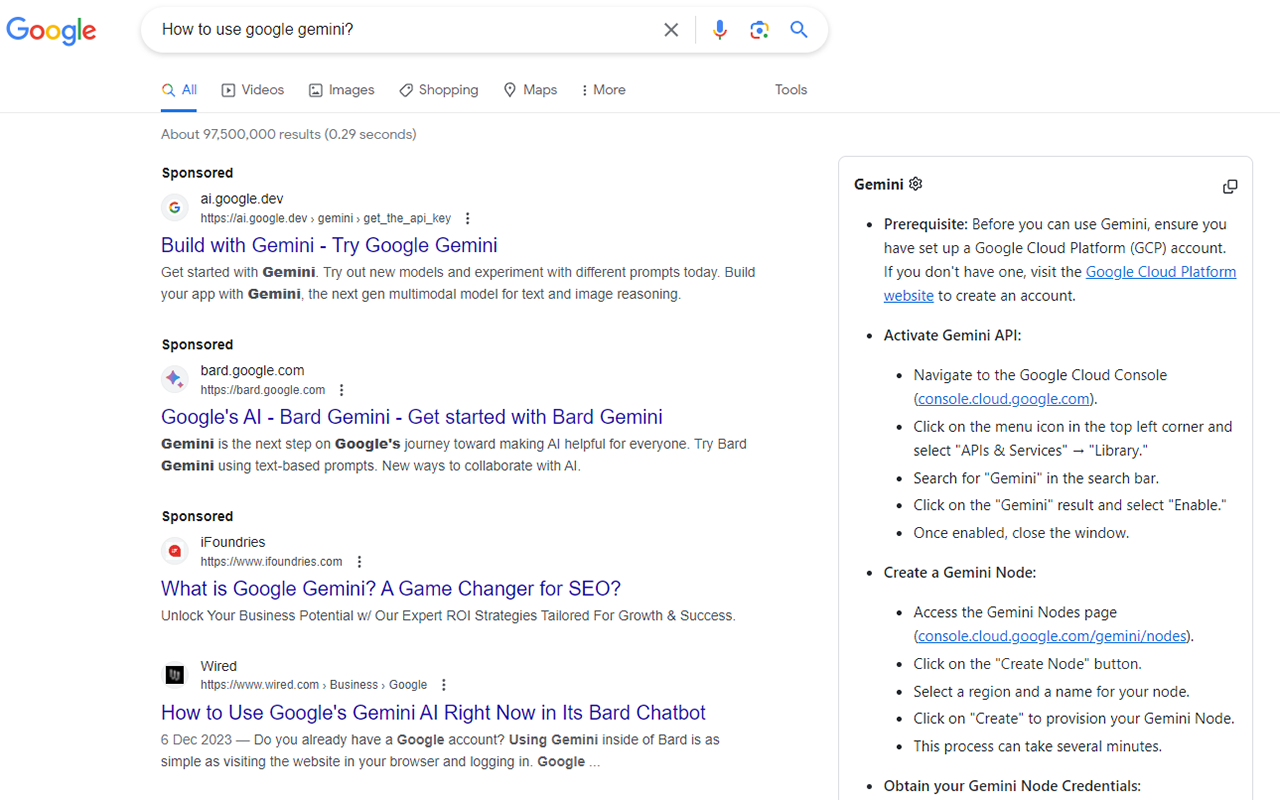Open the Build with Gemini result
The height and width of the screenshot is (800, 1280).
tap(328, 245)
